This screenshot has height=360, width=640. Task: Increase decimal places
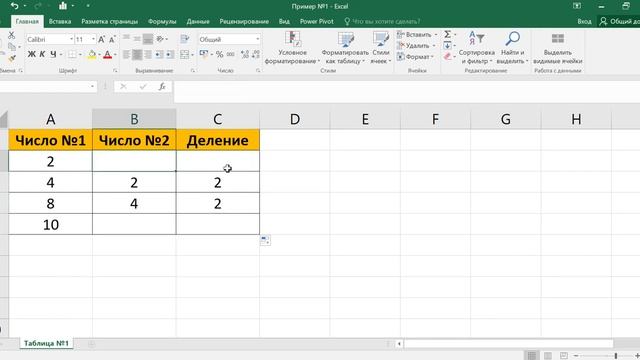[245, 54]
